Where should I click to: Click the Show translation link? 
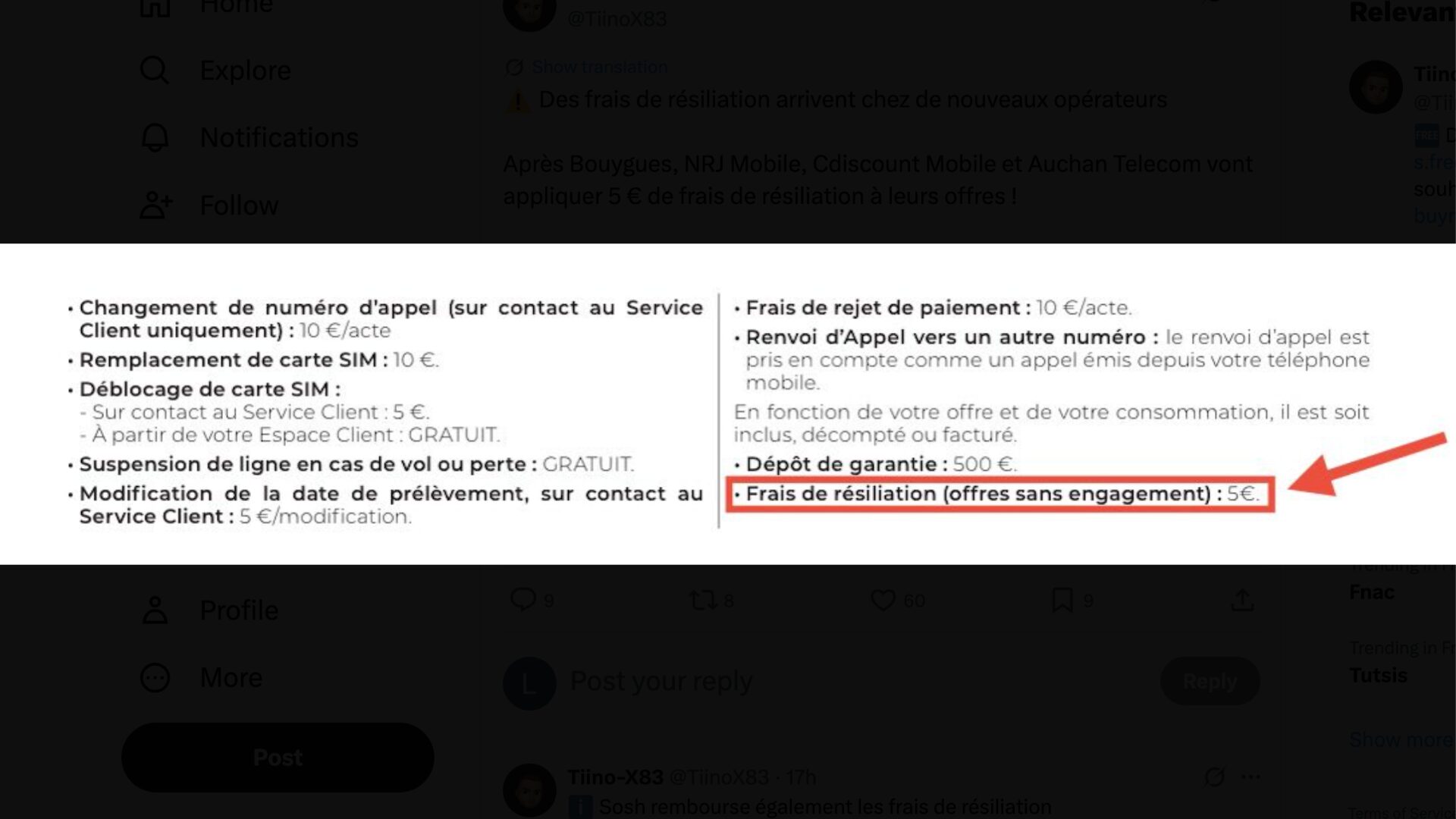[599, 67]
